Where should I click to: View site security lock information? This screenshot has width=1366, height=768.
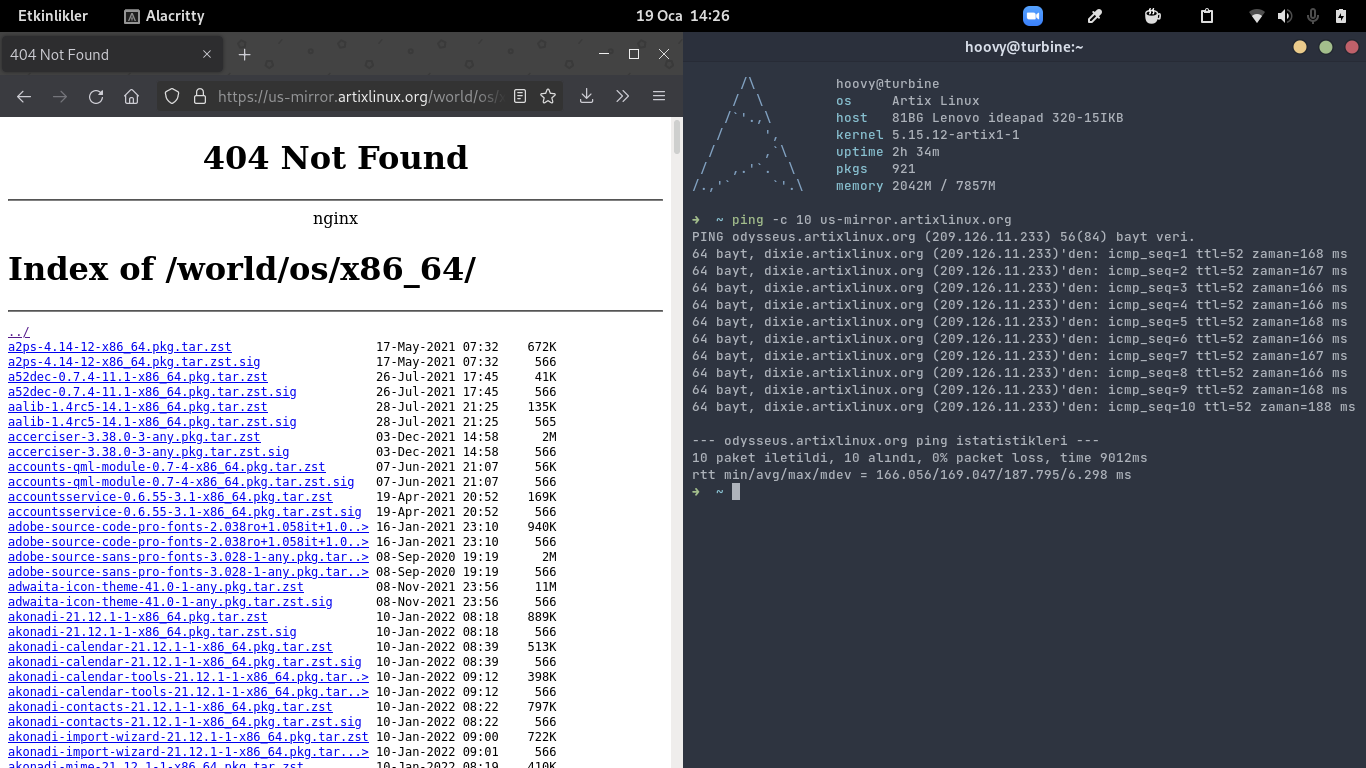[x=199, y=96]
